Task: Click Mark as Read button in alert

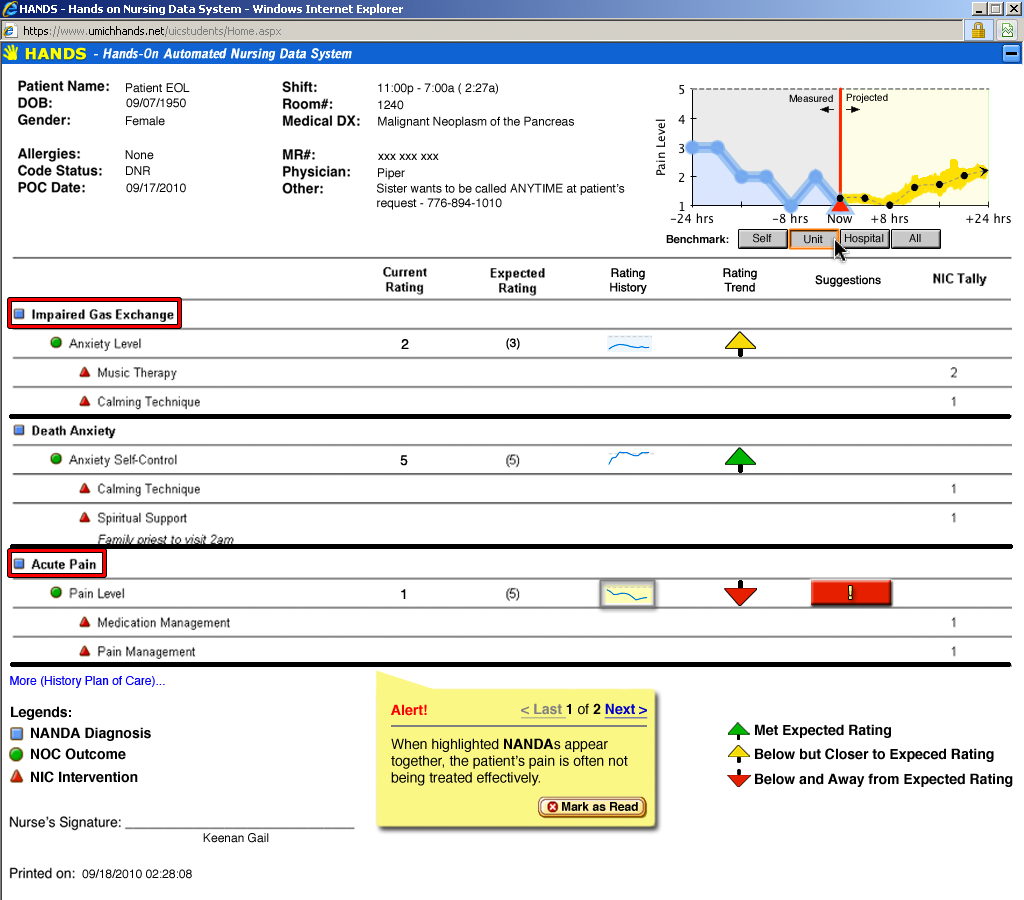Action: [x=592, y=807]
